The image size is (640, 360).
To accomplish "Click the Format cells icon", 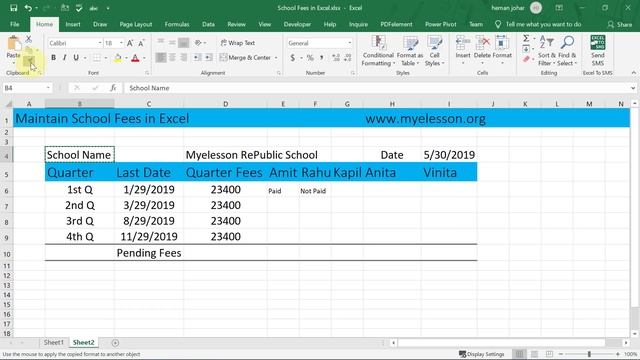I will pyautogui.click(x=502, y=42).
